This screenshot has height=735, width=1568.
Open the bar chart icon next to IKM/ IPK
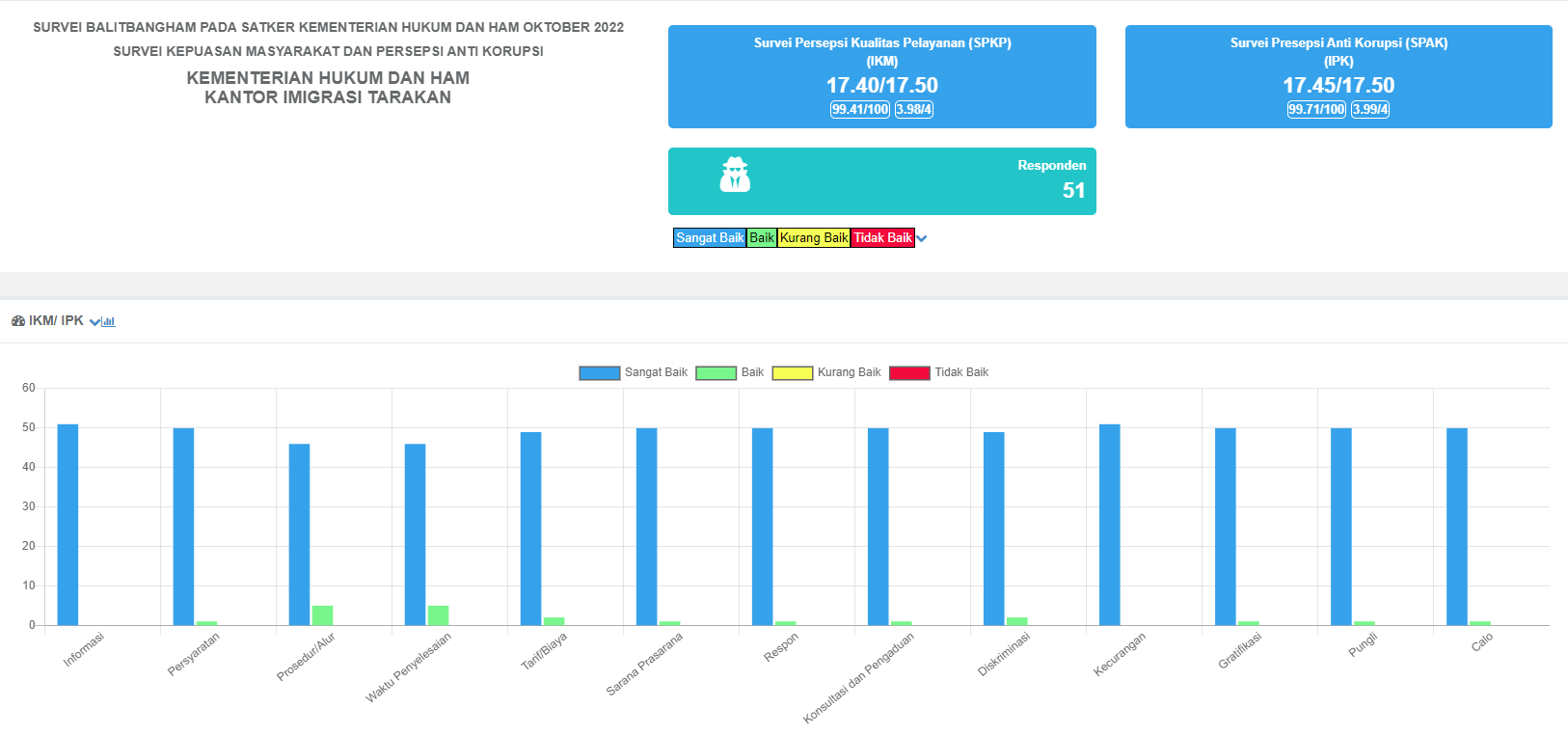tap(109, 322)
